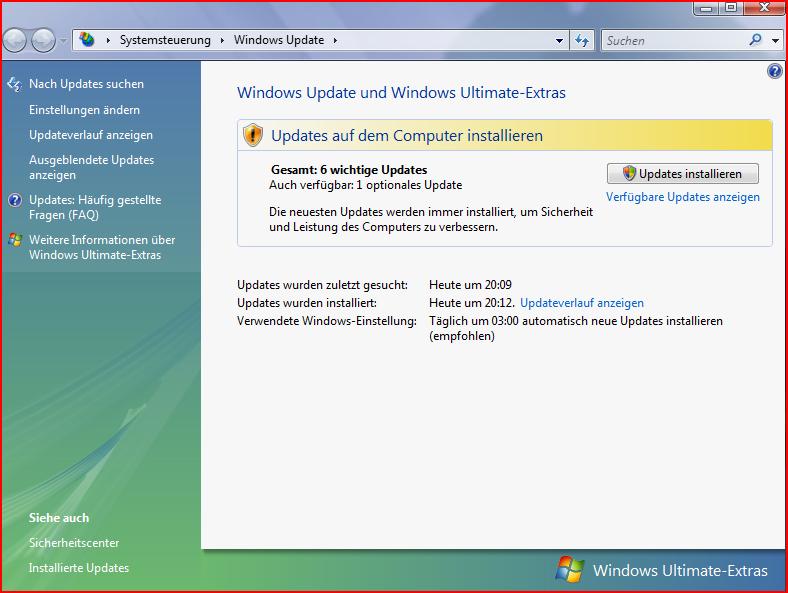Click text Gesamt: 6 wichtige Updates

point(349,170)
